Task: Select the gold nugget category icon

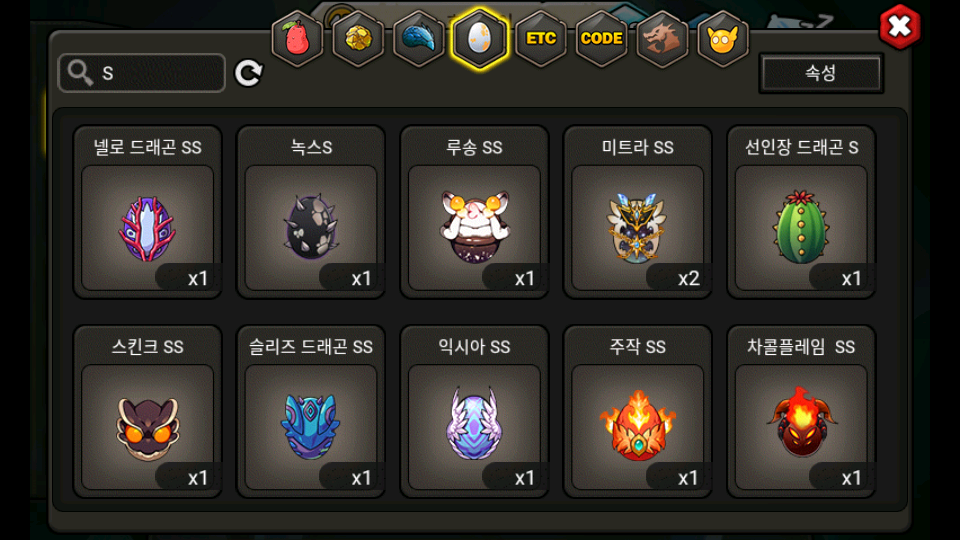Action: (x=358, y=39)
